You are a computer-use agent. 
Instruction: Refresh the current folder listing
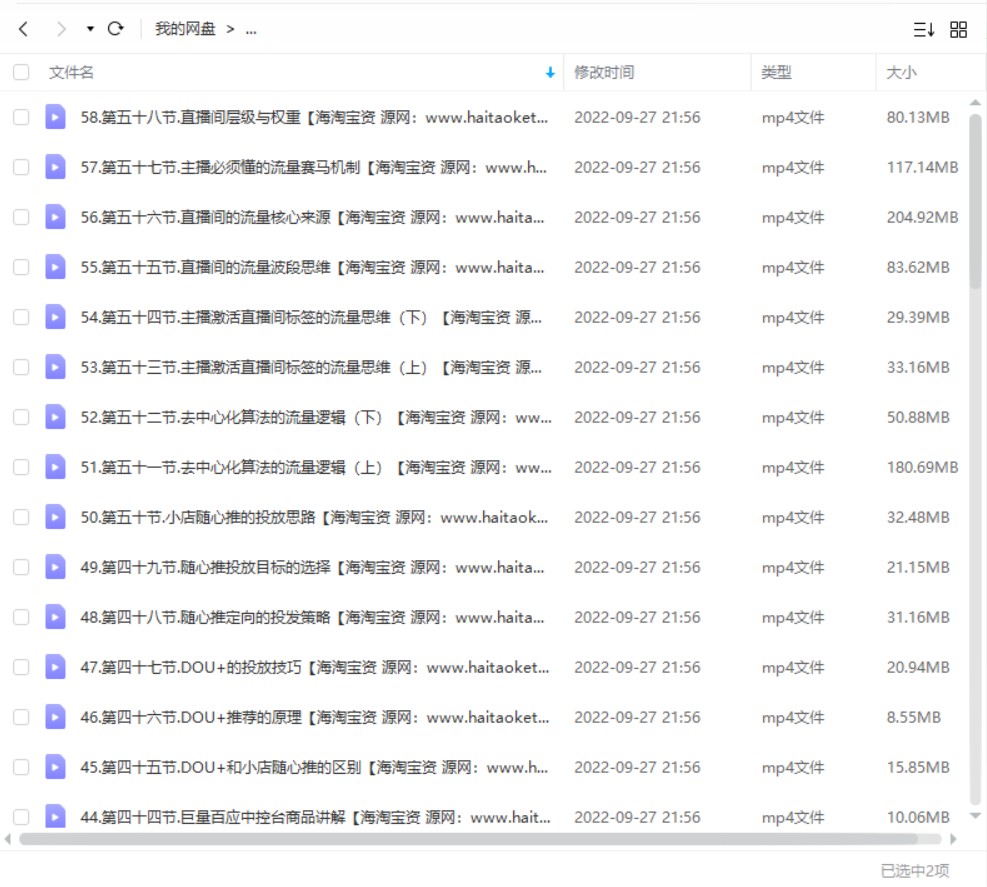click(x=116, y=29)
